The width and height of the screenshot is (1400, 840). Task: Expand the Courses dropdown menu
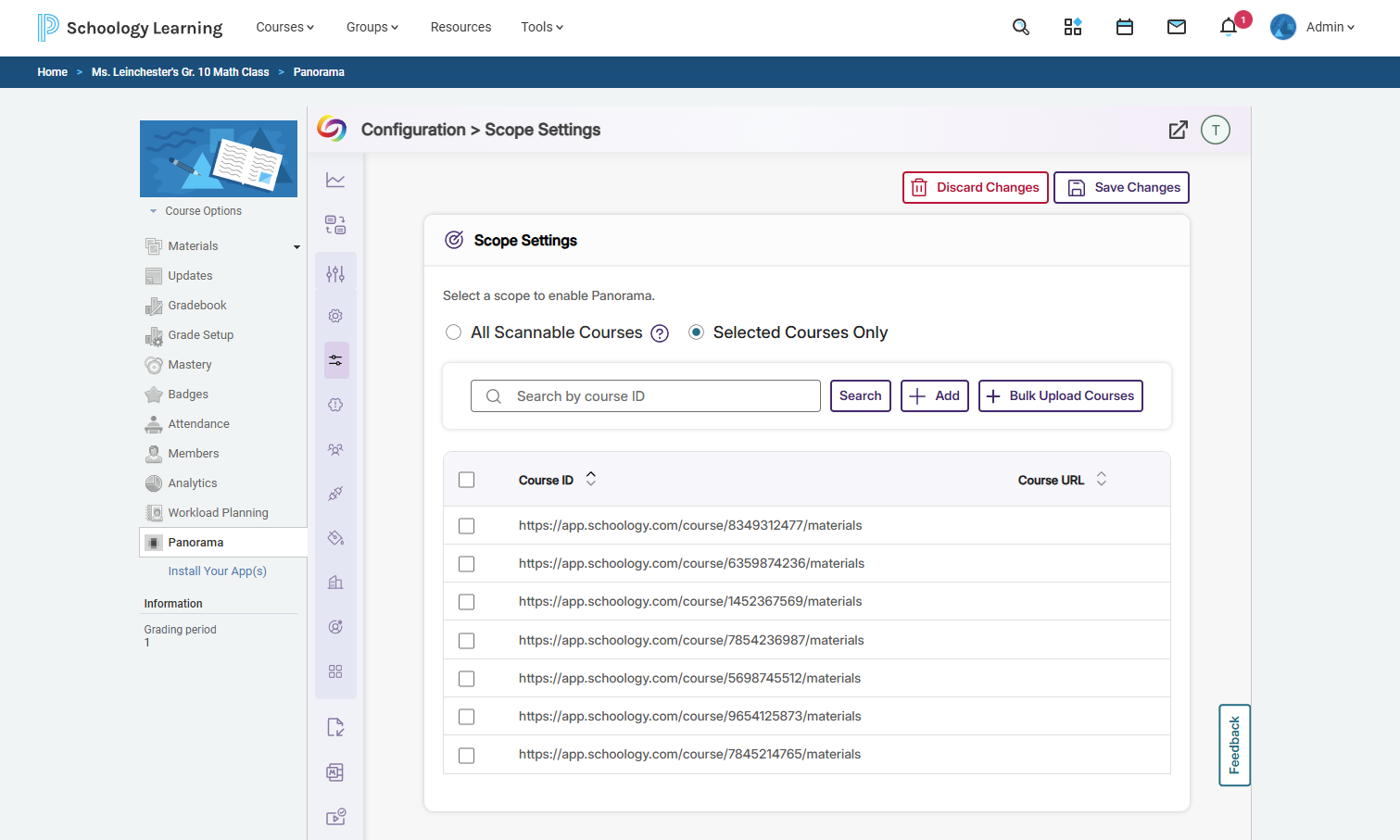[285, 27]
